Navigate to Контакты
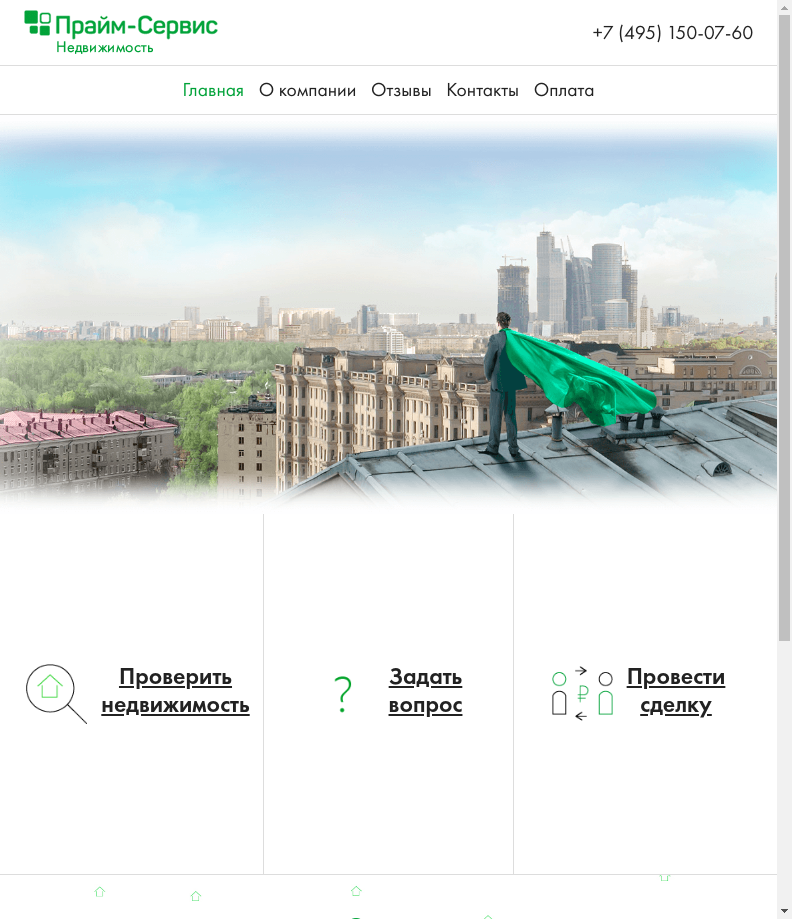The height and width of the screenshot is (919, 792). 482,91
